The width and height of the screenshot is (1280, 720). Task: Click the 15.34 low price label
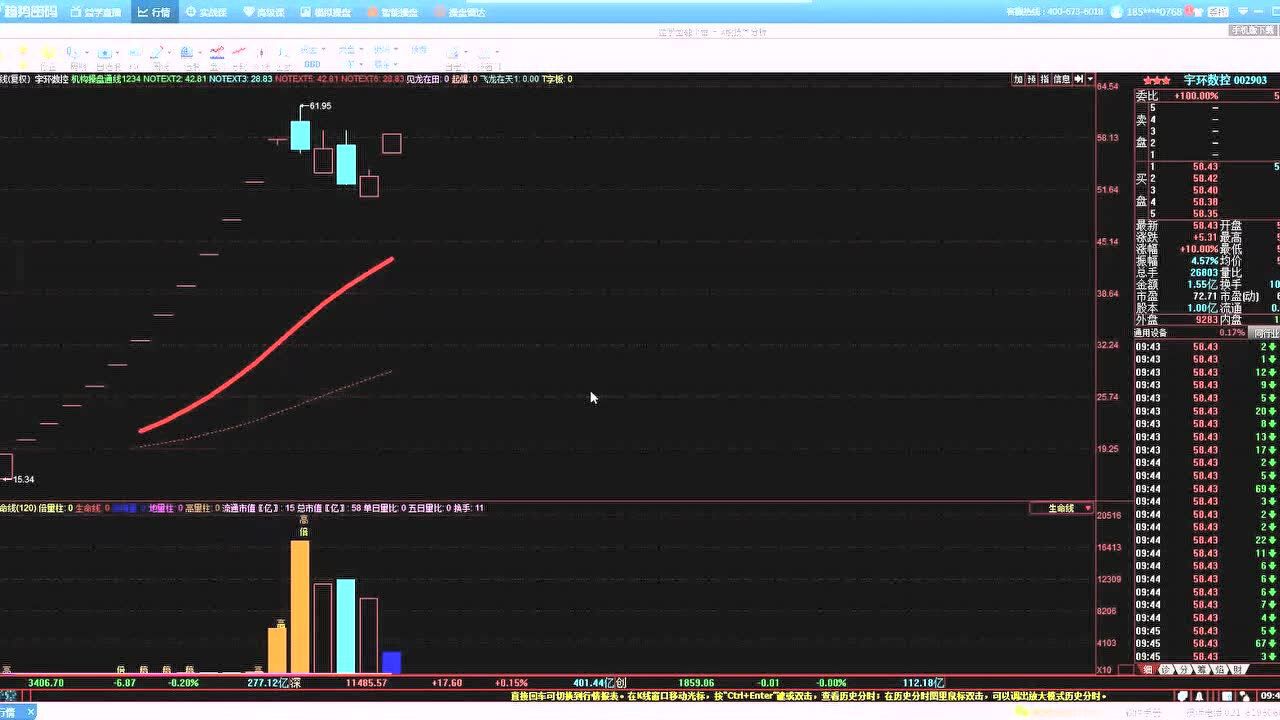pos(22,479)
